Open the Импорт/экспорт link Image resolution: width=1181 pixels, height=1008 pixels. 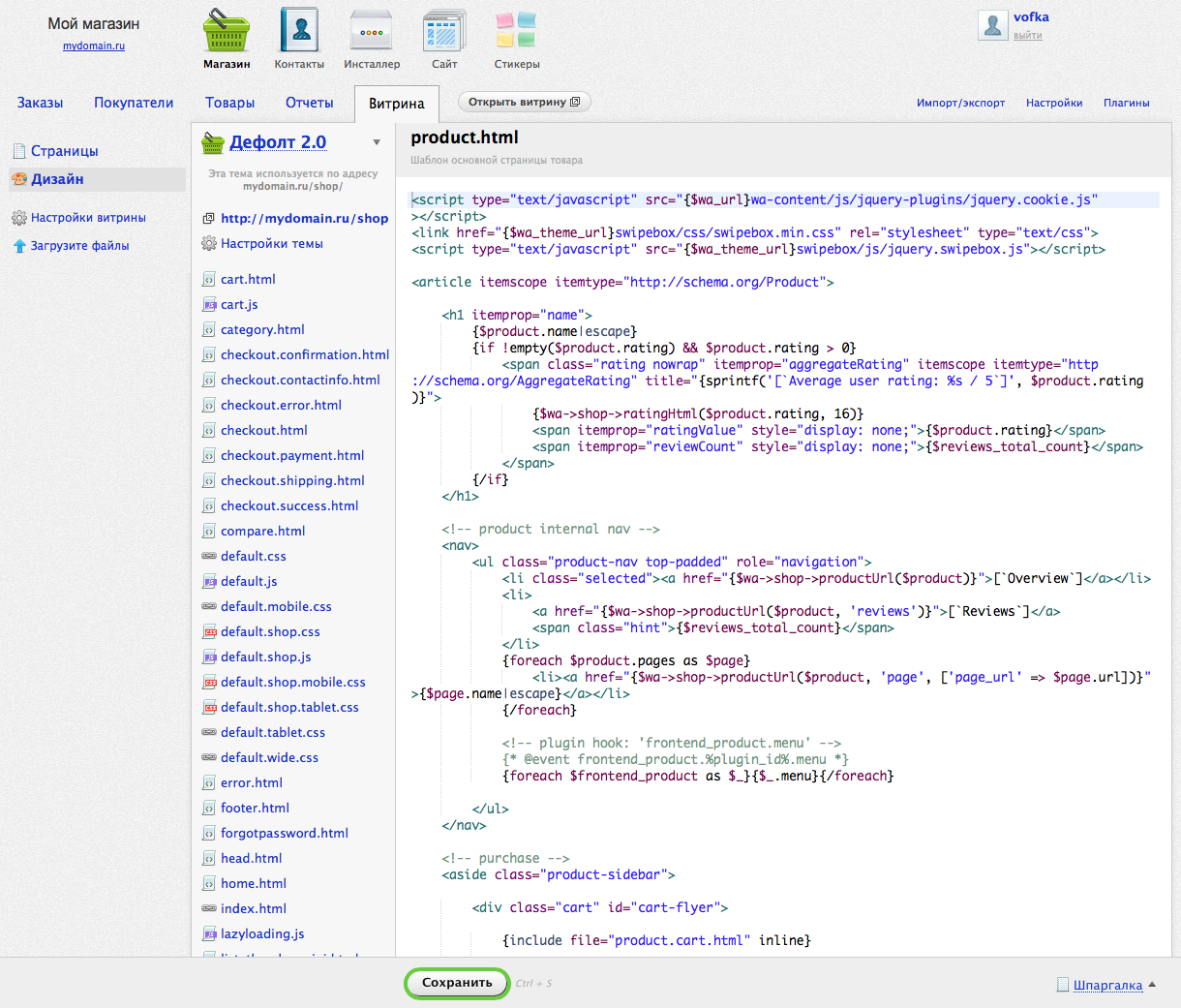(960, 103)
